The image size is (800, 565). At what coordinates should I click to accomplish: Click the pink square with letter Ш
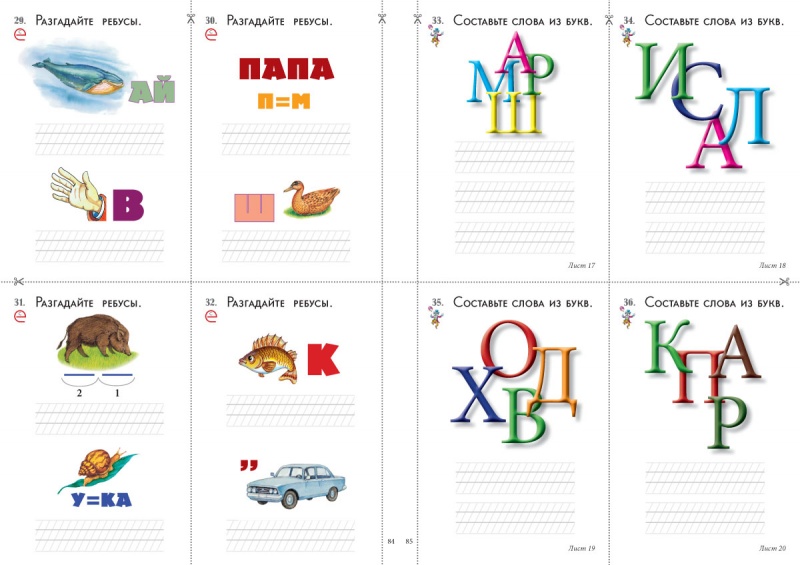click(x=254, y=207)
